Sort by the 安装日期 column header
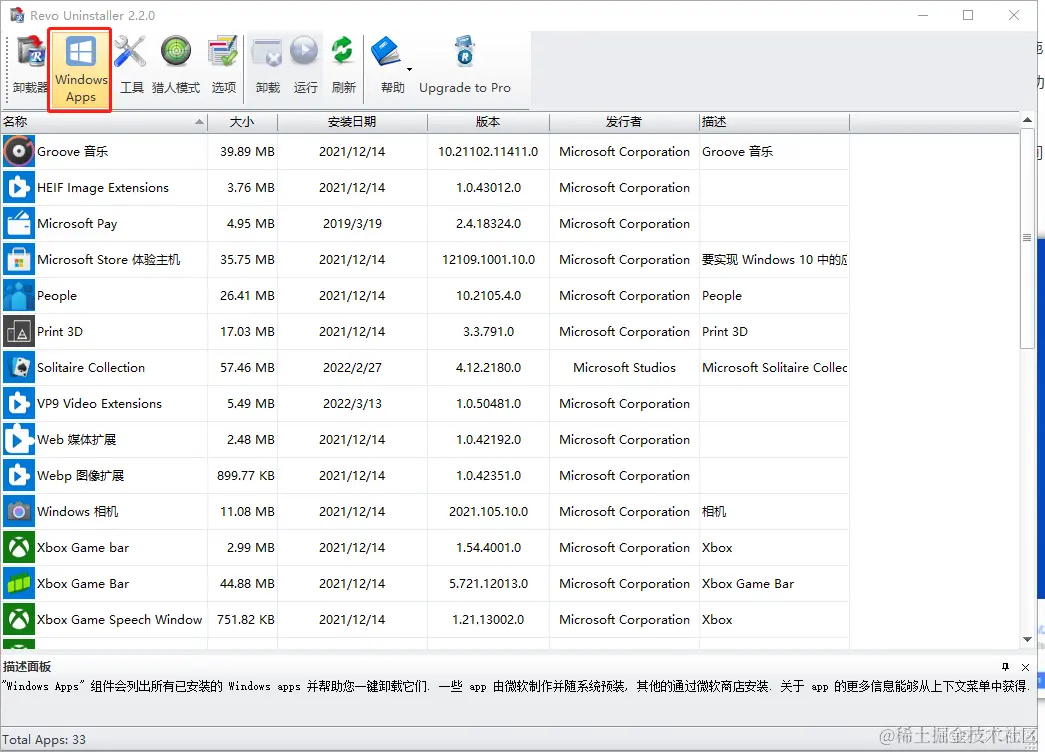 point(352,122)
